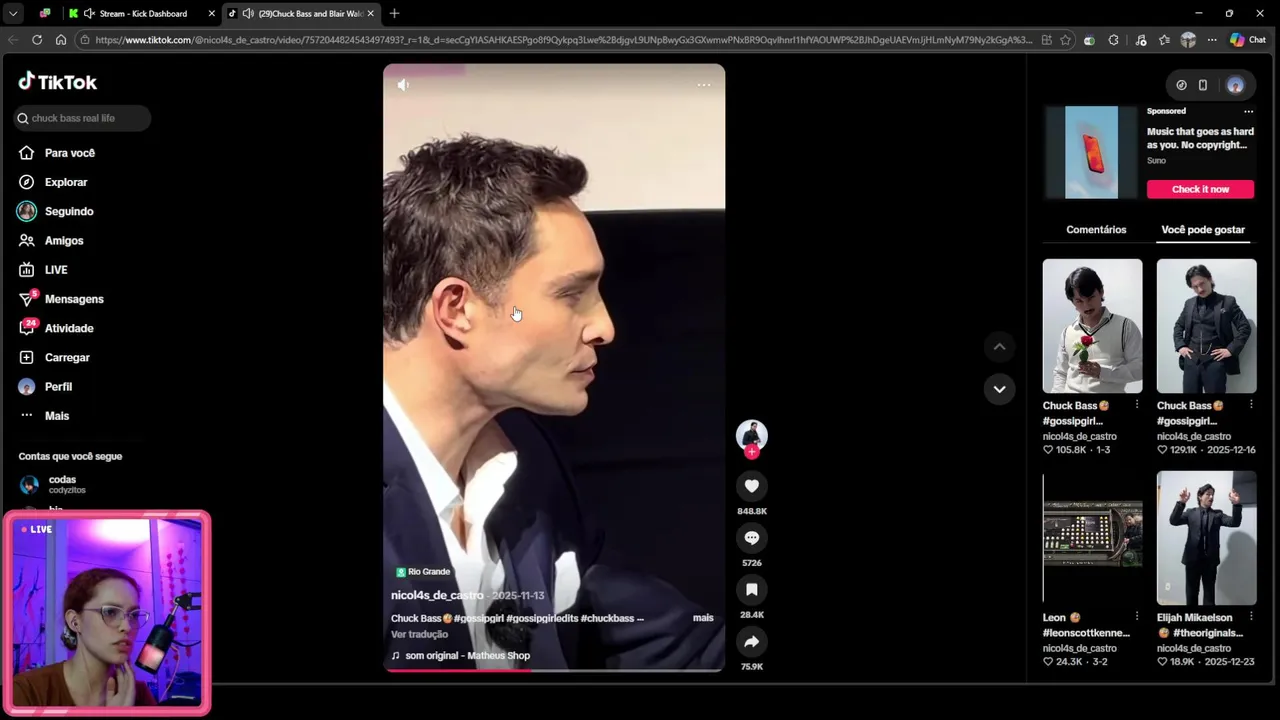Open Chuck Bass video with 129.1K likes
Viewport: 1280px width, 720px height.
tap(1206, 326)
